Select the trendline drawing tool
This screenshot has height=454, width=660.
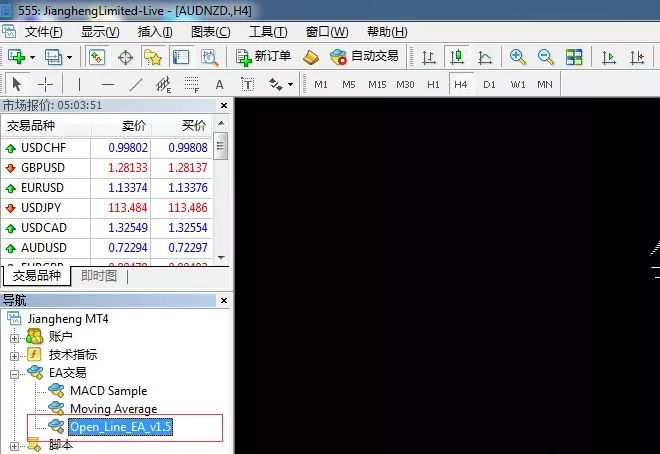pyautogui.click(x=136, y=85)
